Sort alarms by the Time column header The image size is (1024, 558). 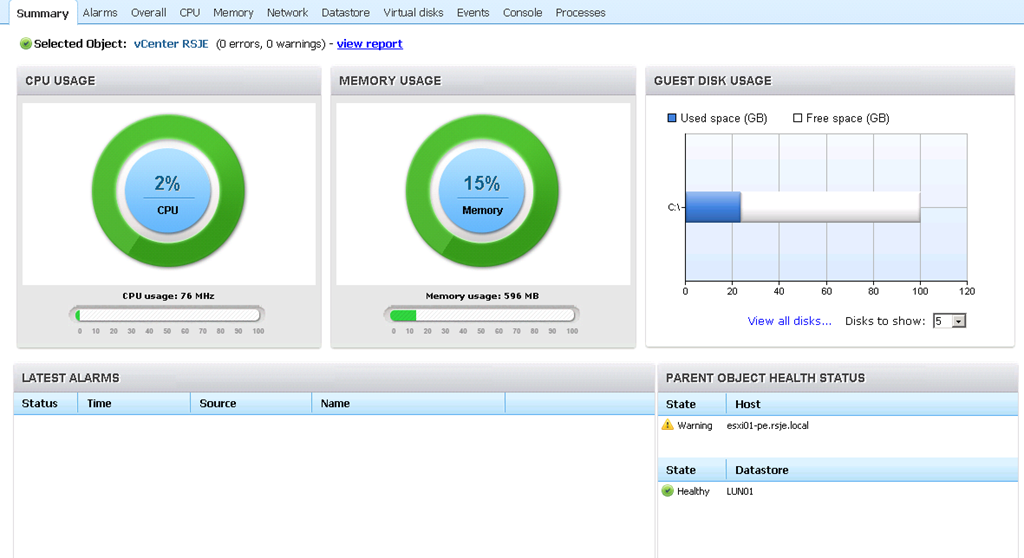(133, 404)
